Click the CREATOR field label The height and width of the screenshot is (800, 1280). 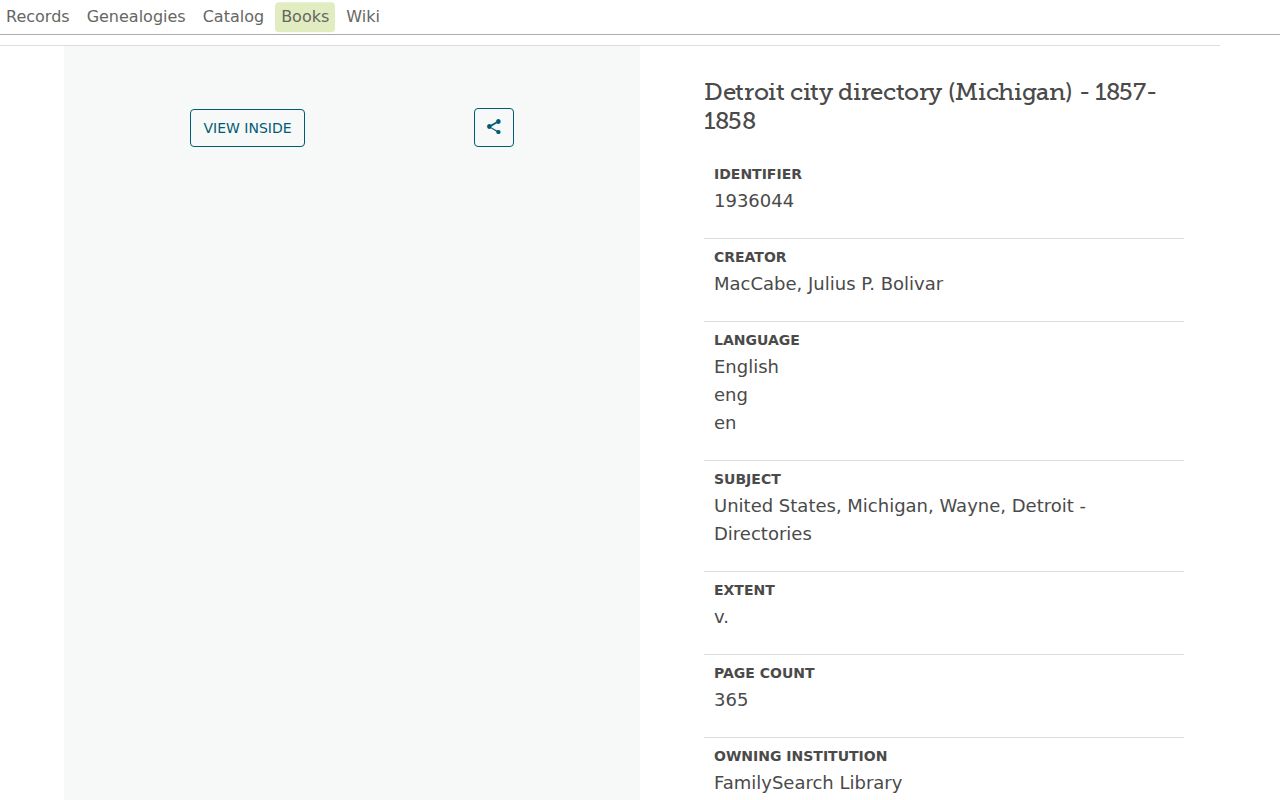point(750,257)
